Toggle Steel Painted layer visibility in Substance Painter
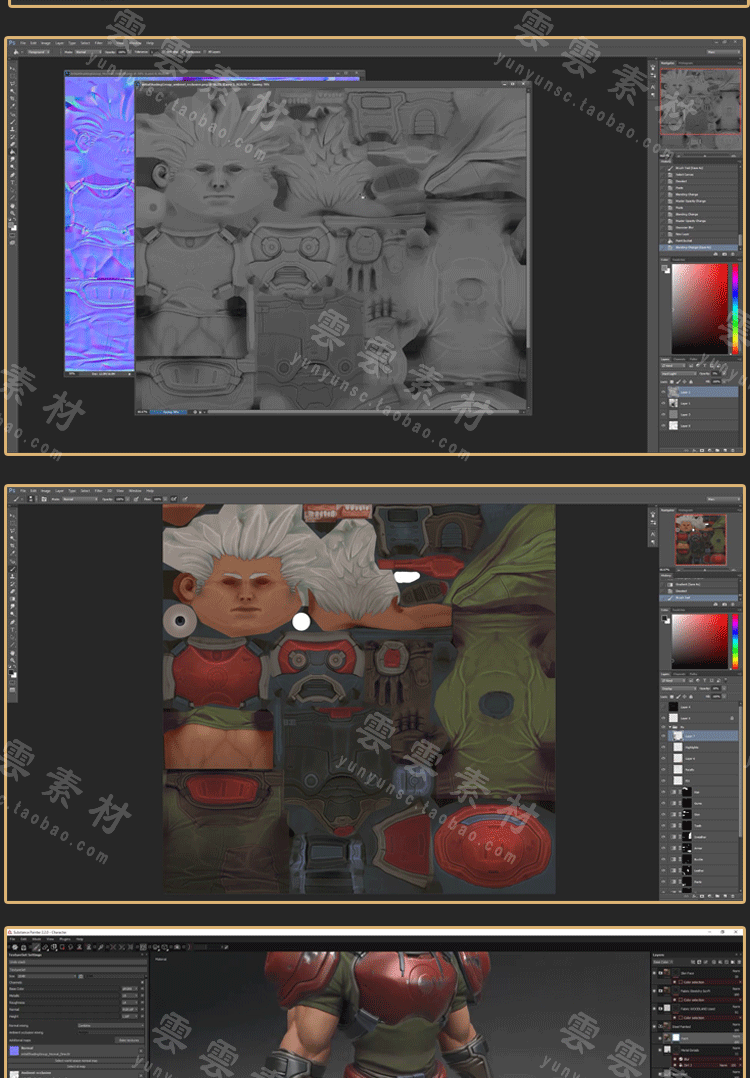Screen dimensions: 750x1078 click(654, 1026)
